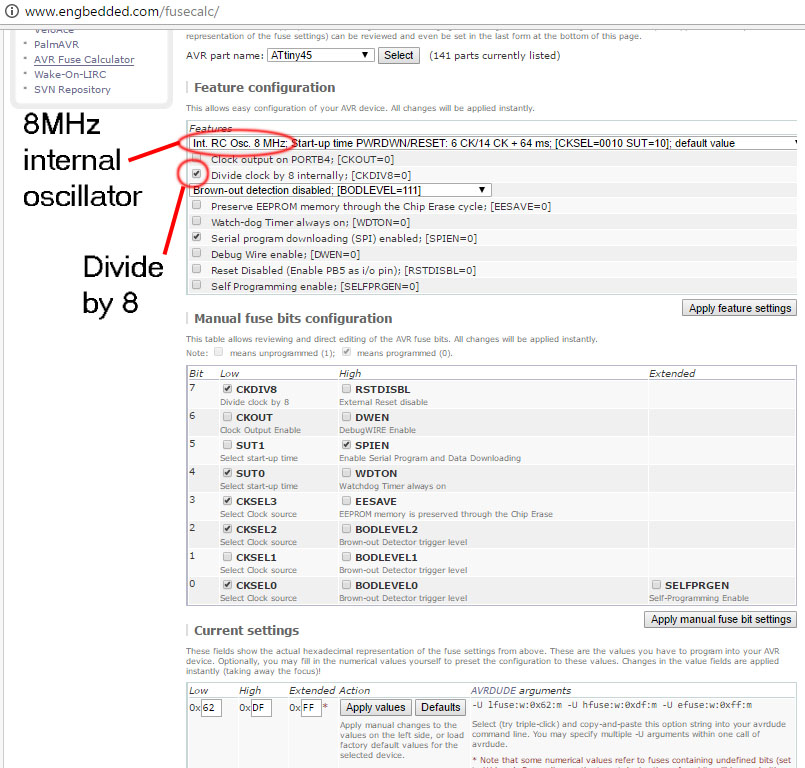805x768 pixels.
Task: Toggle the DWEN fuse bit checkbox
Action: coord(347,416)
